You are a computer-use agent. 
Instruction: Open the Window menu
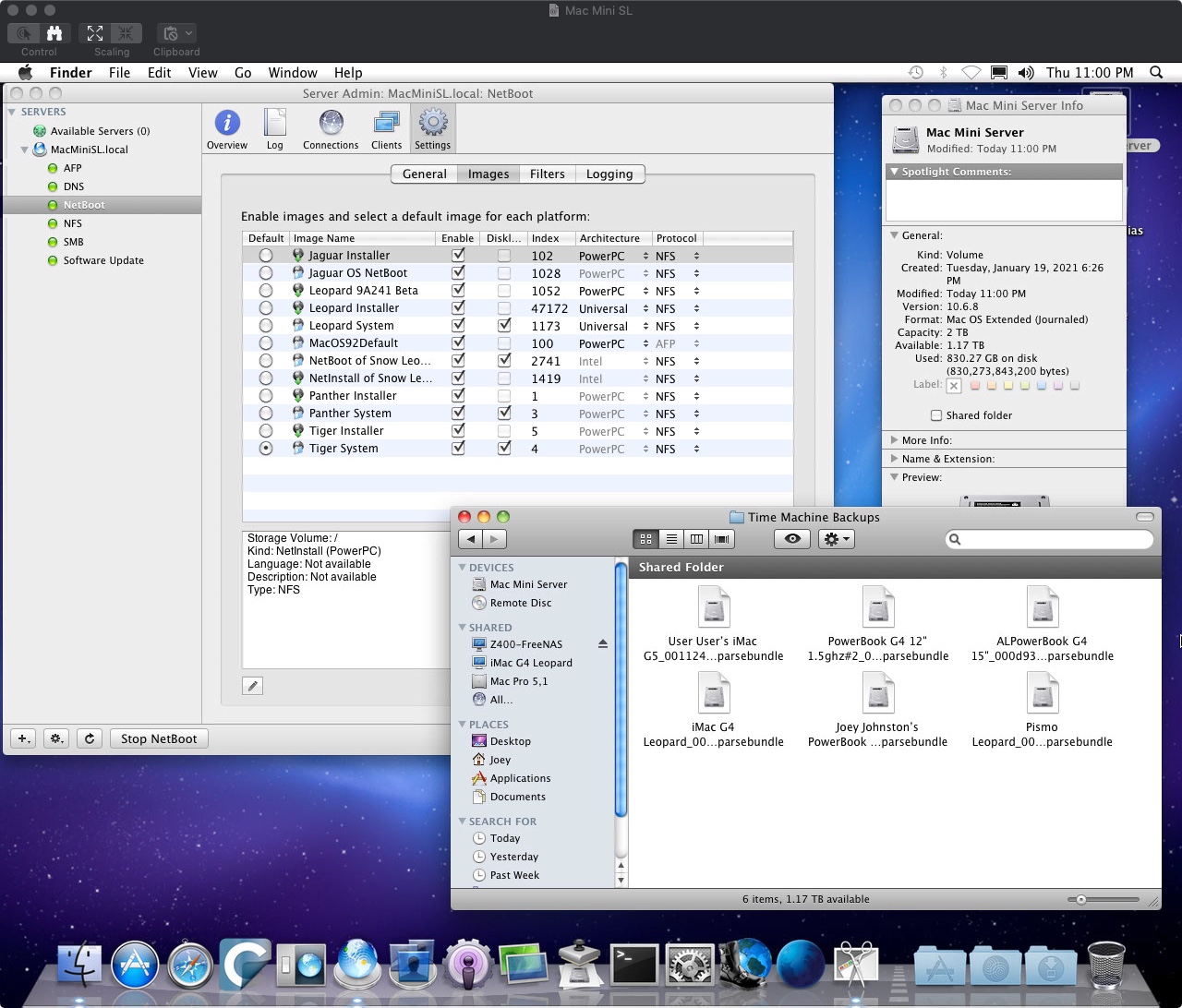(x=292, y=73)
